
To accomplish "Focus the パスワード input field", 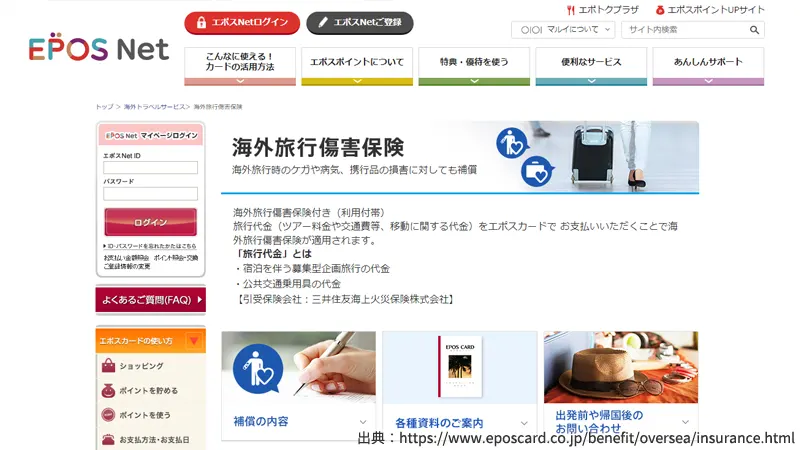I will tap(151, 193).
